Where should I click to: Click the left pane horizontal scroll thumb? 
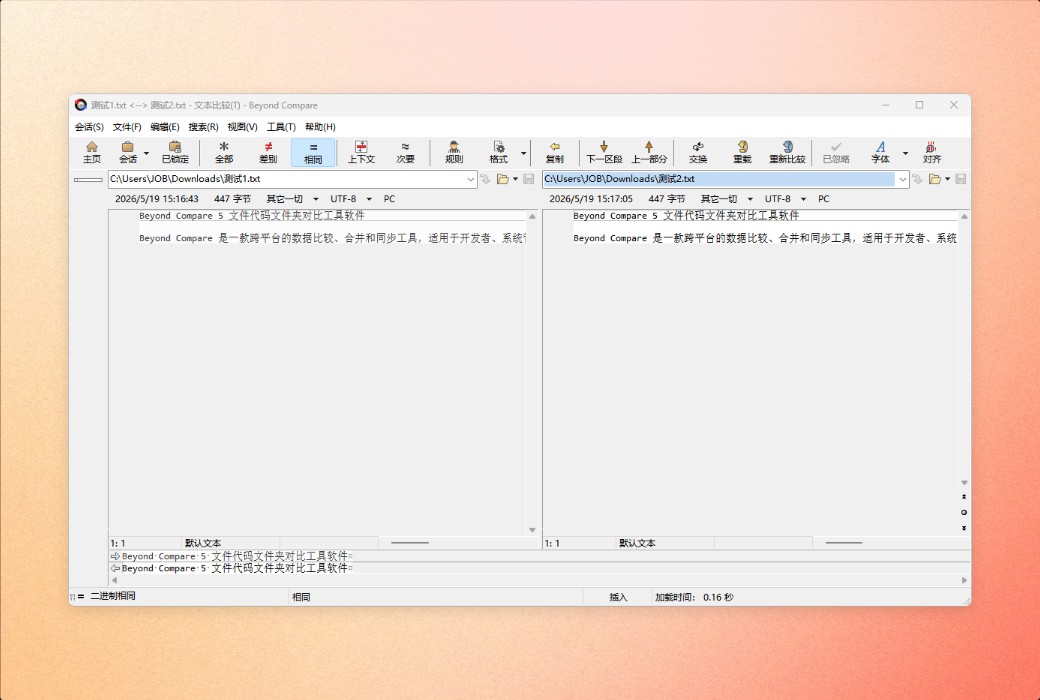[410, 543]
